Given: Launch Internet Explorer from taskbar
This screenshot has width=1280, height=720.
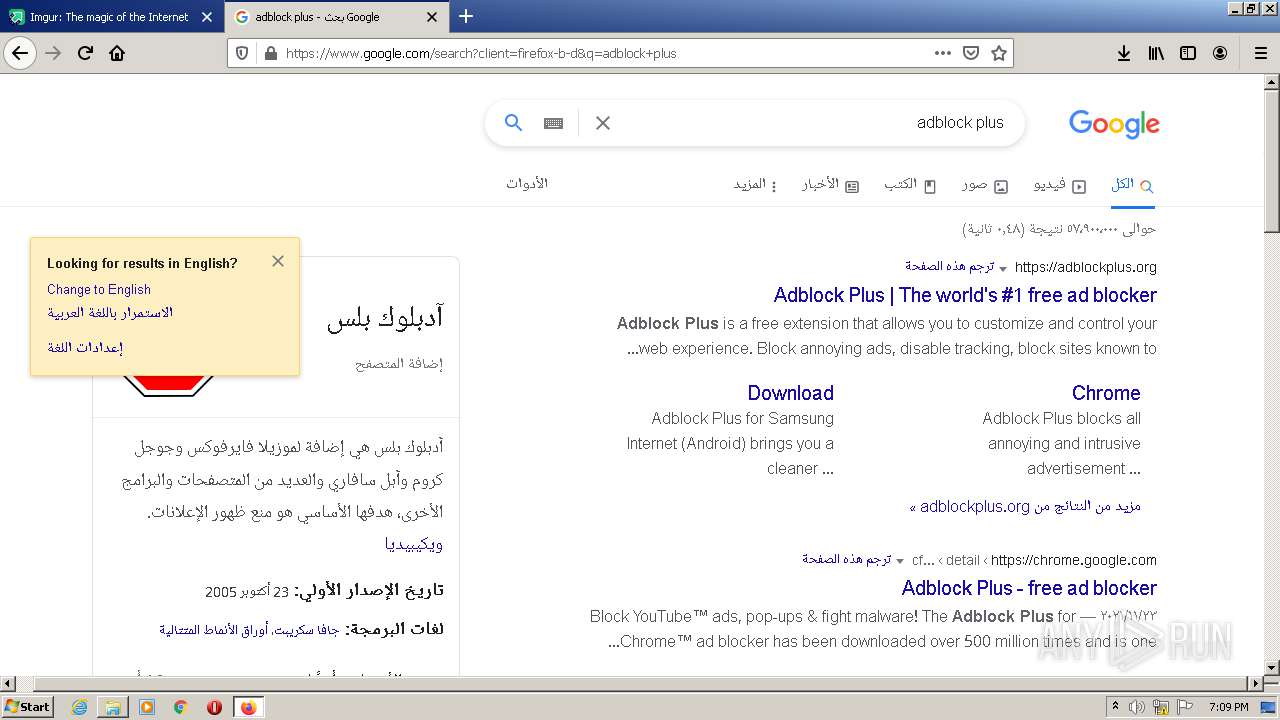Looking at the screenshot, I should point(79,707).
